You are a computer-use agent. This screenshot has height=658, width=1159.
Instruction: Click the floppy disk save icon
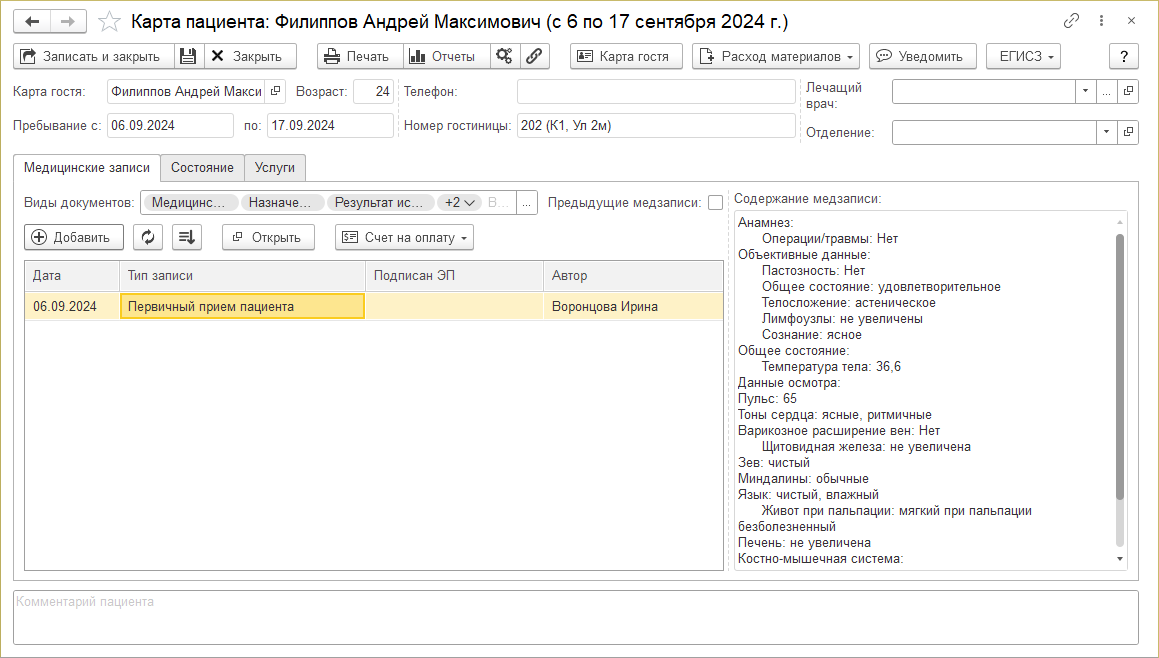(188, 56)
